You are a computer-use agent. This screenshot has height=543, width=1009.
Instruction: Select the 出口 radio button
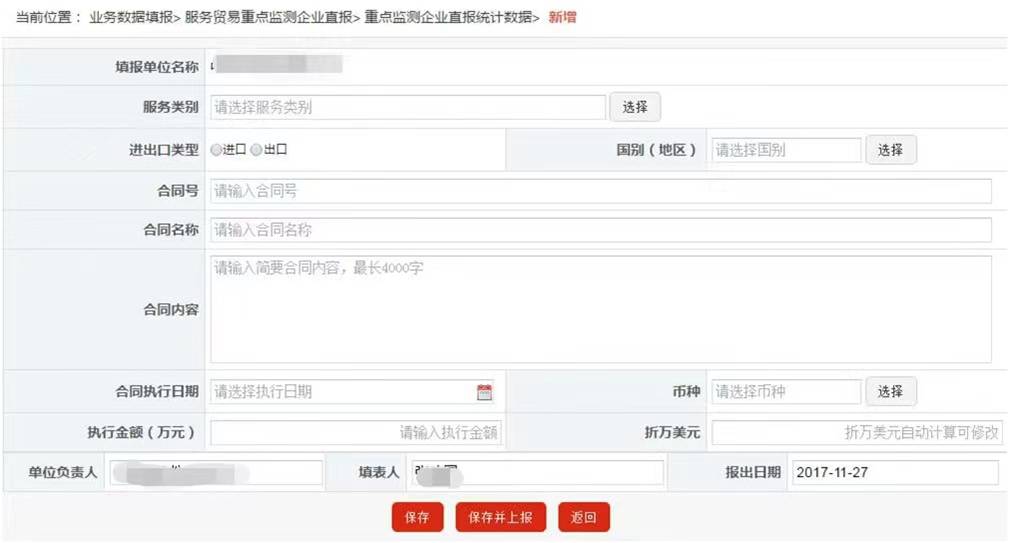[x=256, y=150]
